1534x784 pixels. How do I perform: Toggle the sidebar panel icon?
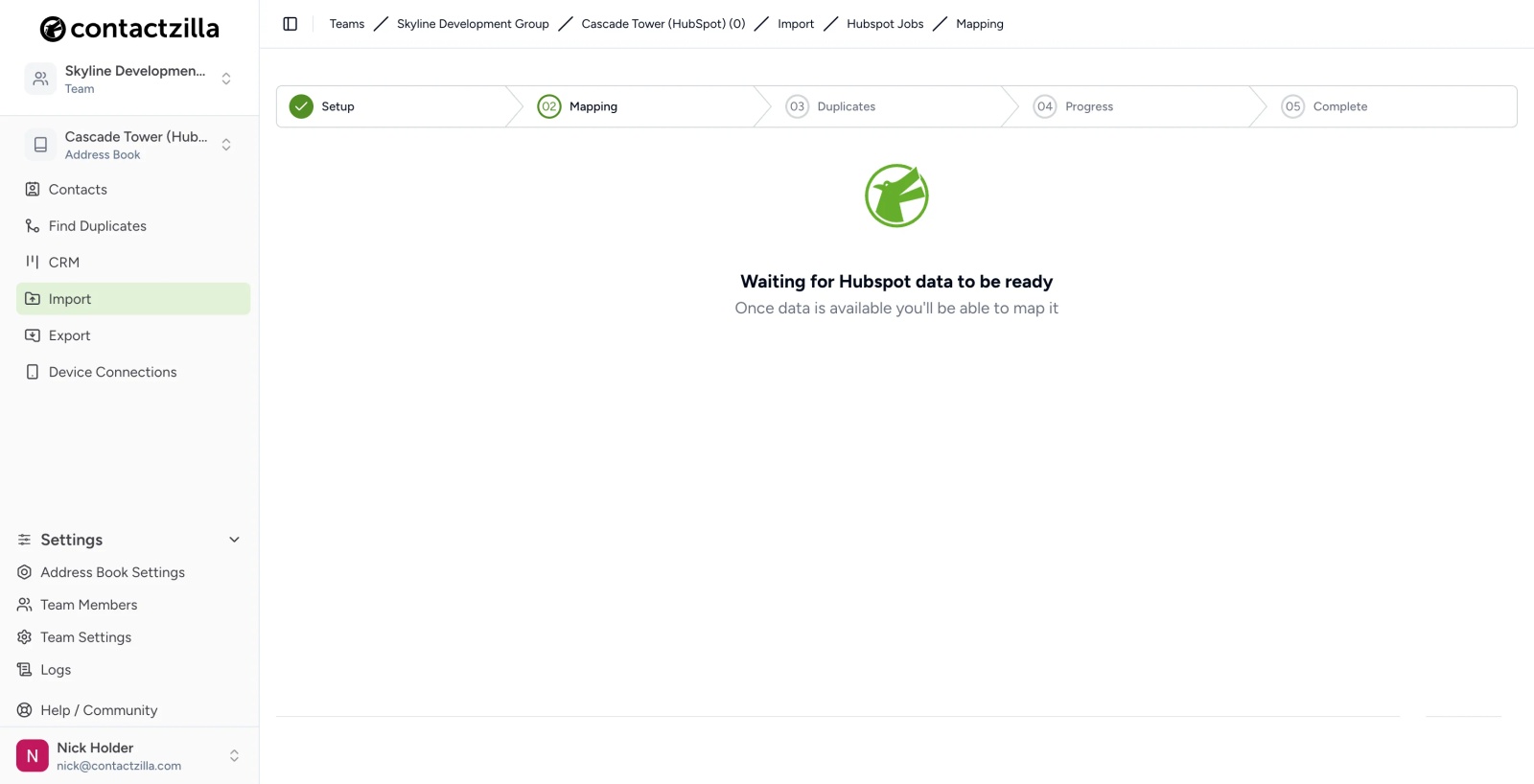tap(291, 24)
